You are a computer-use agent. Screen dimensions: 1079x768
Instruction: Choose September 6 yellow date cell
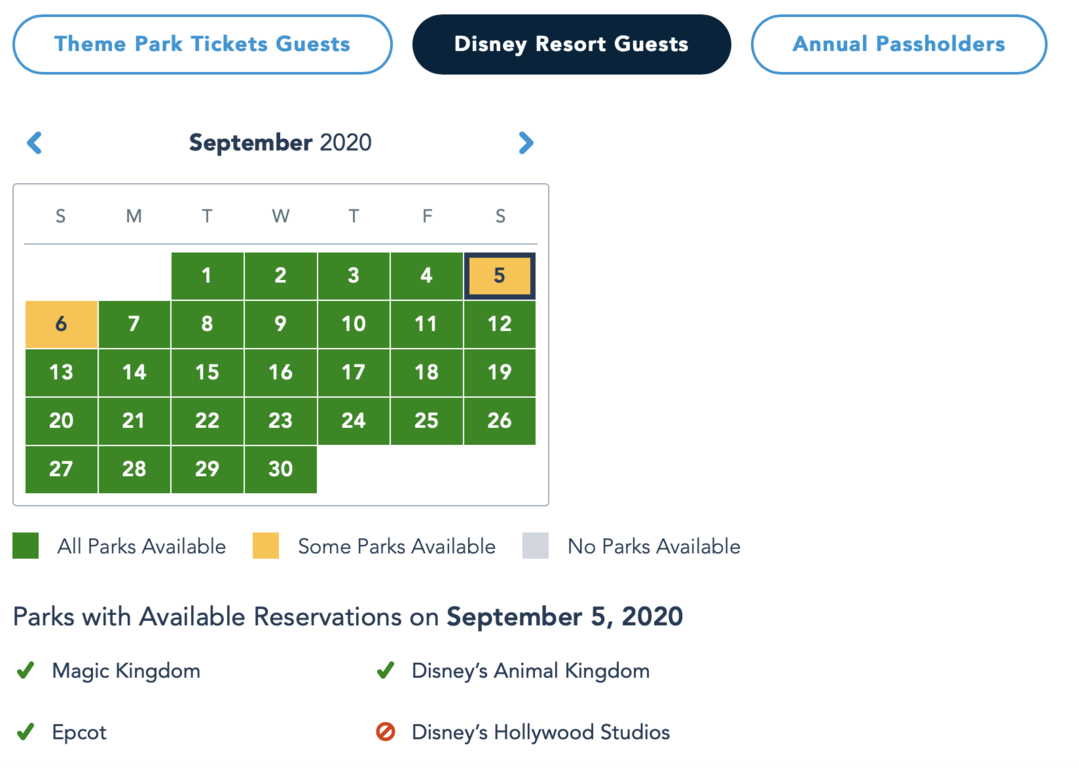[x=61, y=324]
